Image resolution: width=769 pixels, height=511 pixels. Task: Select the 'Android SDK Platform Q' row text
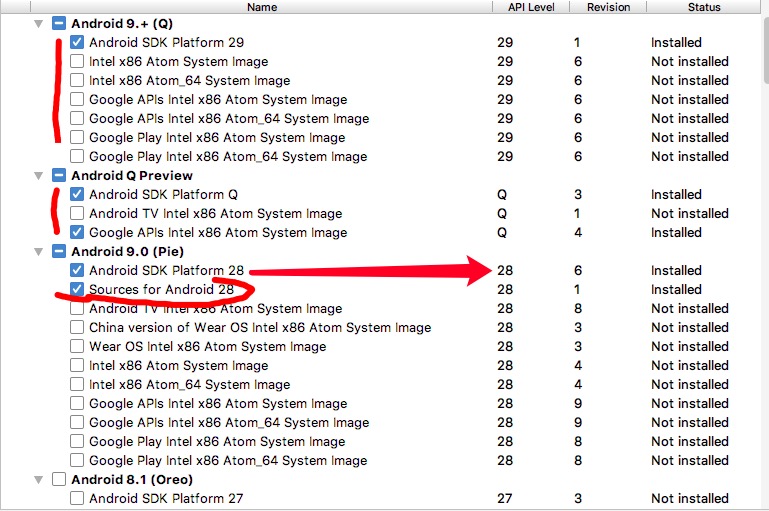point(163,194)
